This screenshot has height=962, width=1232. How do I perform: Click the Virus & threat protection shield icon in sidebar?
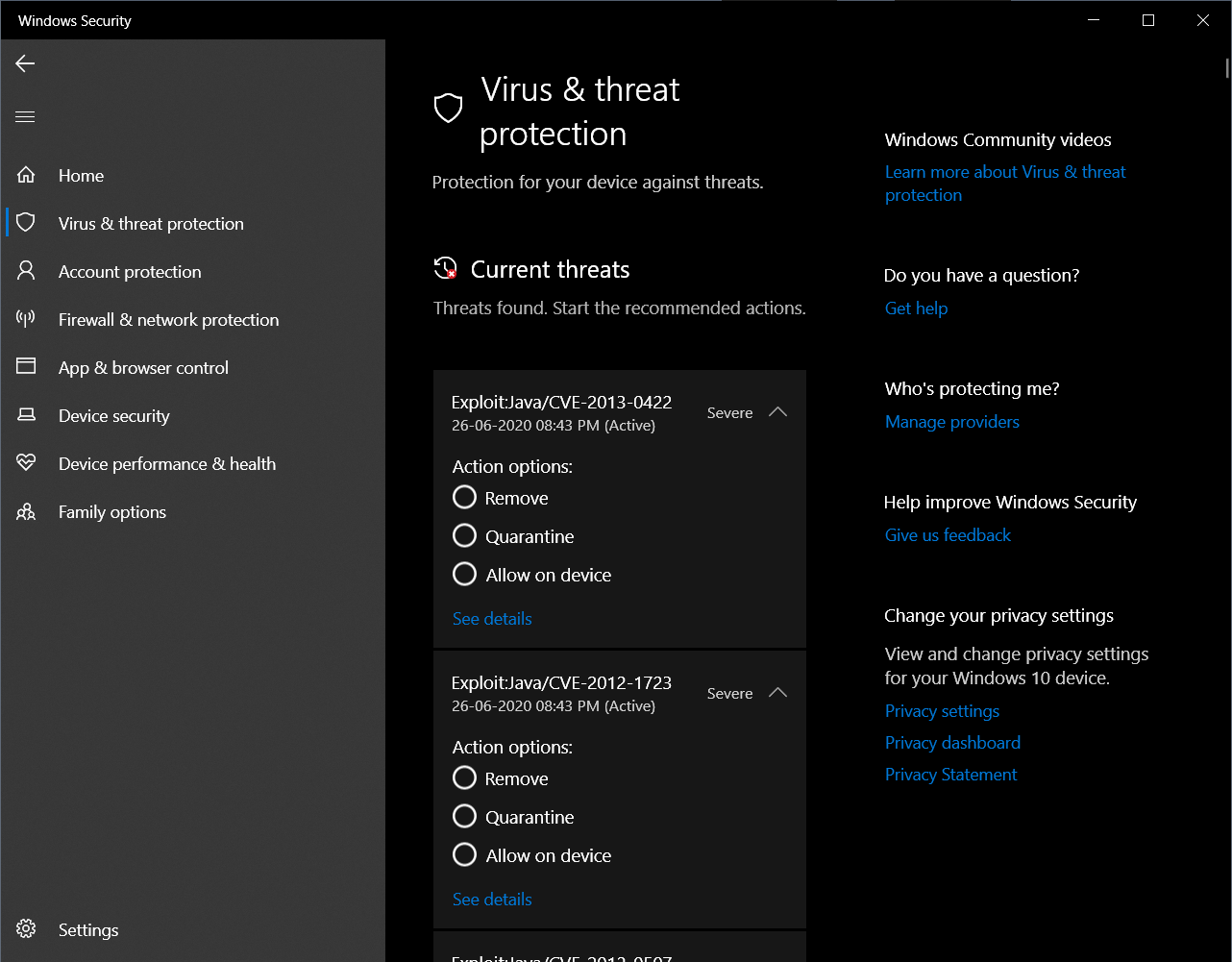[x=26, y=223]
